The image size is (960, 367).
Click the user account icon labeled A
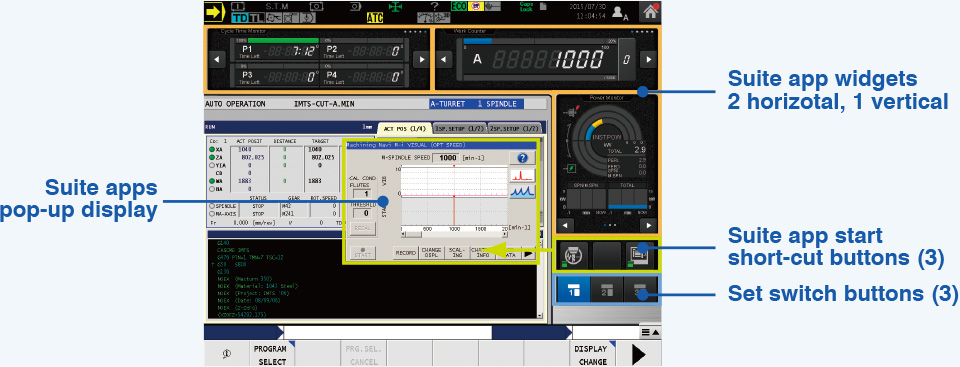[620, 12]
